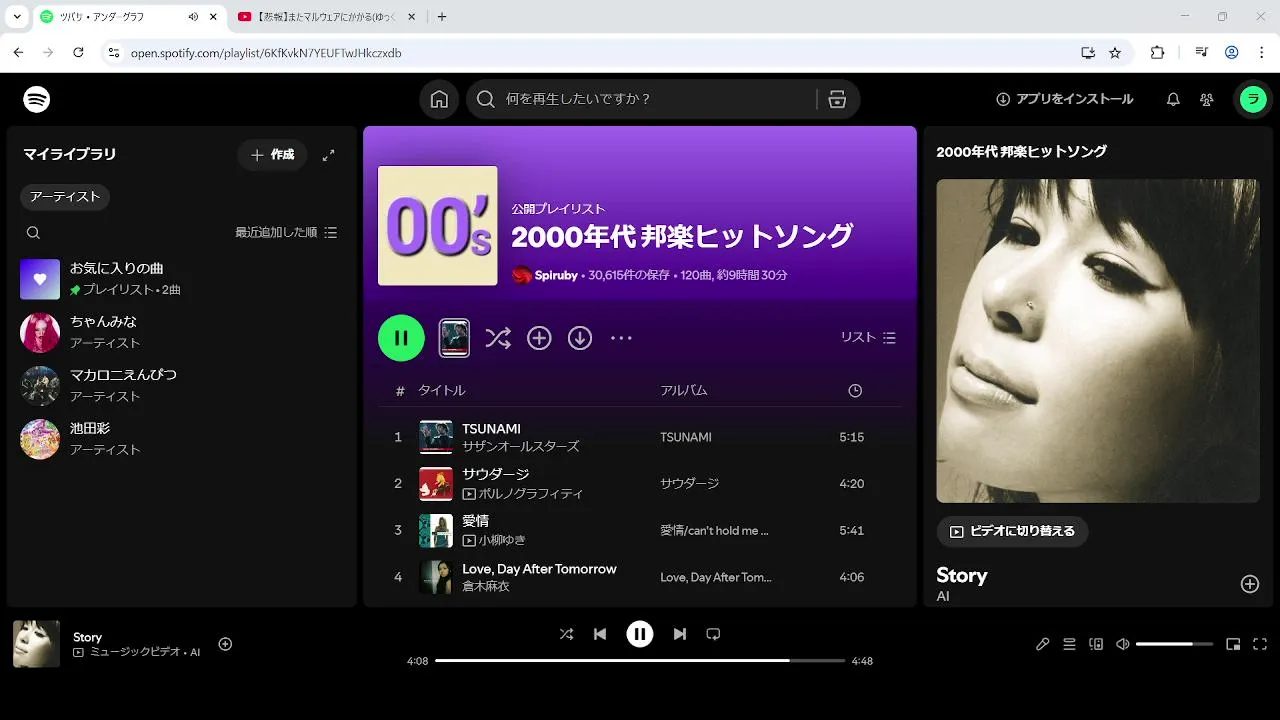Click the 作成 create button

click(272, 155)
